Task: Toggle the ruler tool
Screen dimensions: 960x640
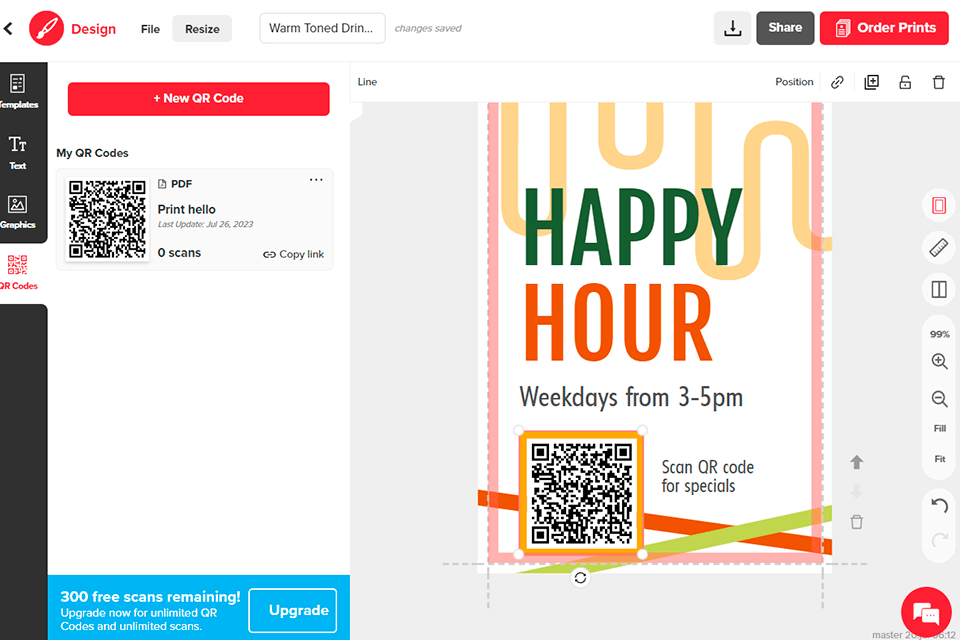Action: tap(939, 247)
